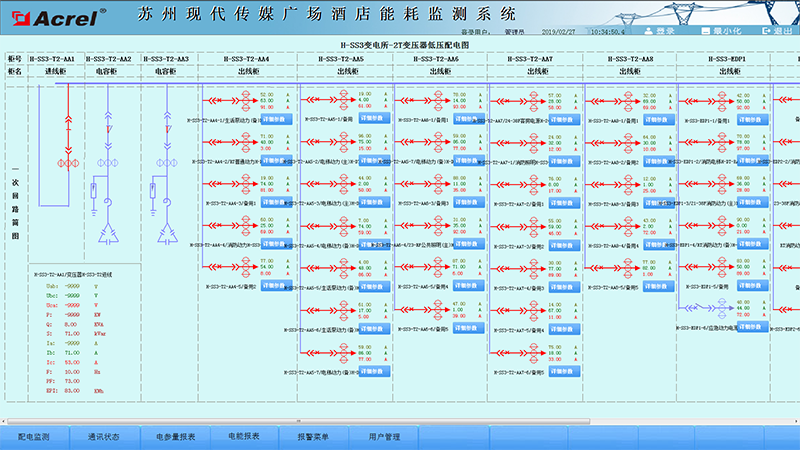Click the Acrel logo

point(58,17)
